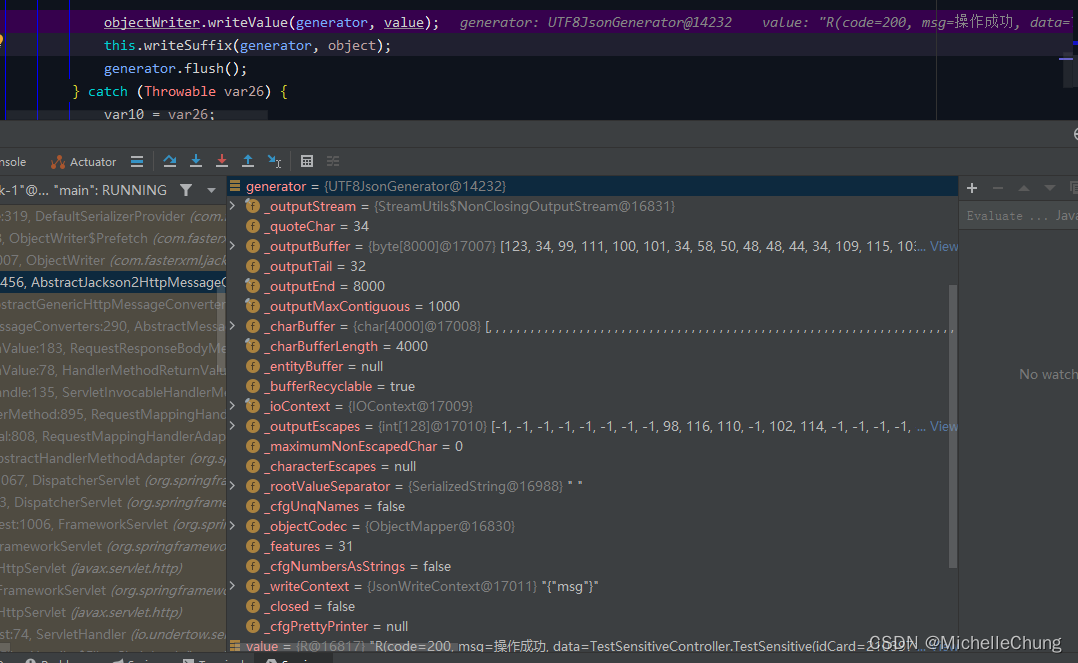Toggle the move watch down arrow
The image size is (1078, 663).
tap(1049, 188)
